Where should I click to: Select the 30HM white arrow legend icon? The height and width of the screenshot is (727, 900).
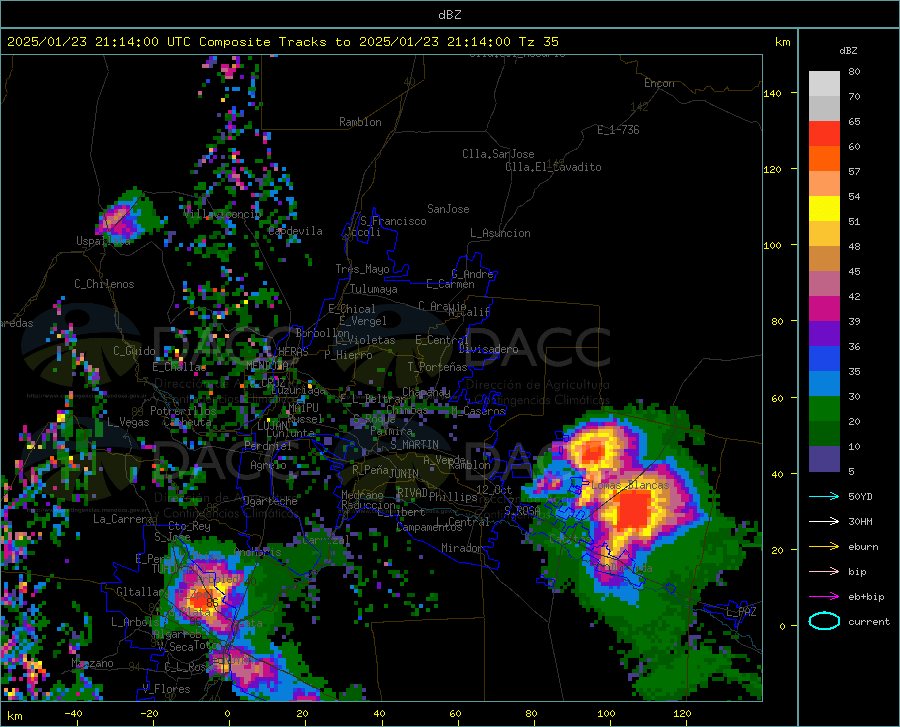point(824,521)
